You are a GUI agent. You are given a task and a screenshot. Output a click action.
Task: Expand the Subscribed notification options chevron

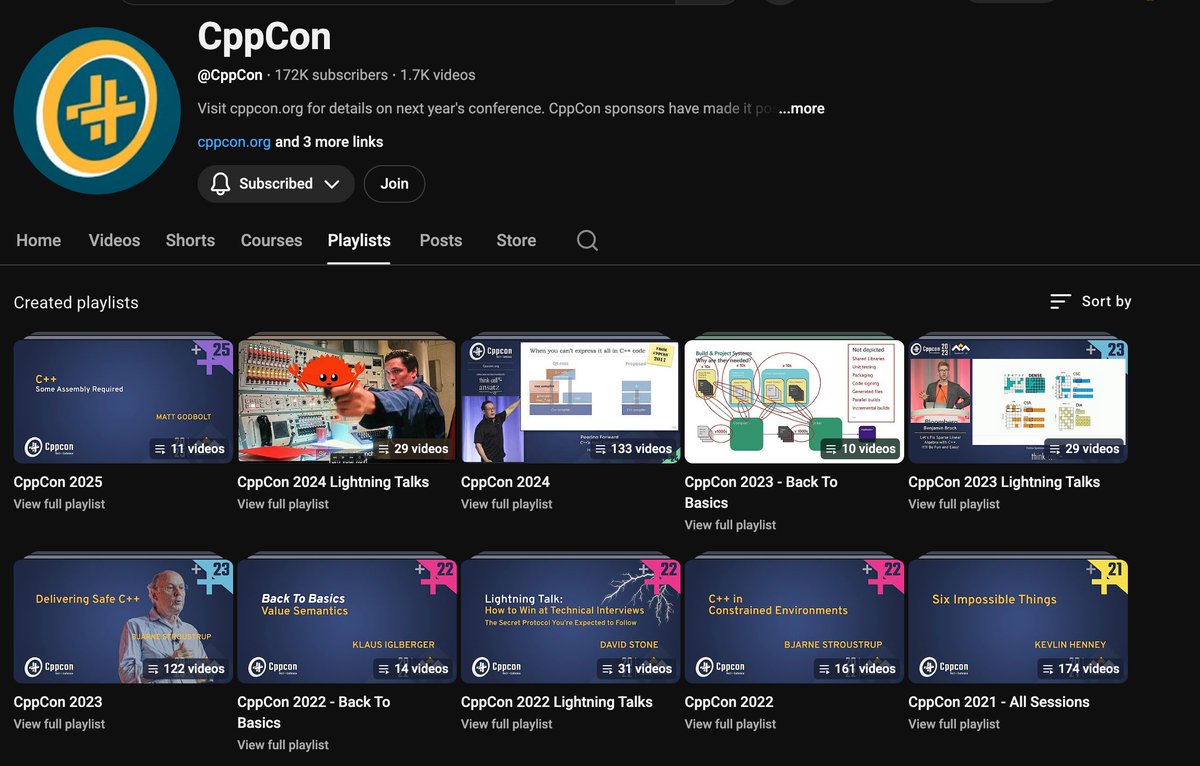click(333, 184)
